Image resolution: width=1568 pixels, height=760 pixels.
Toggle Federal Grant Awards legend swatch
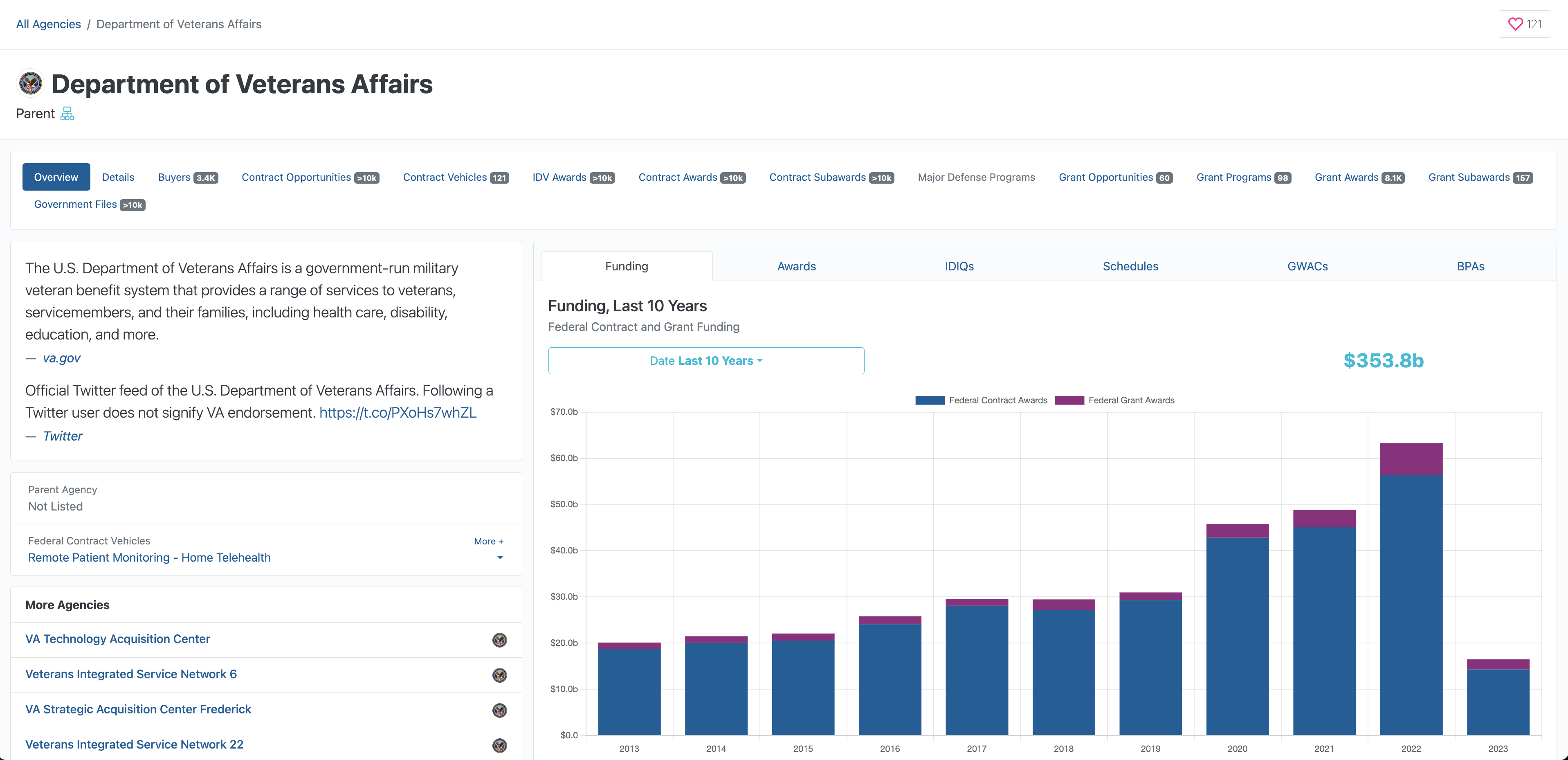(1069, 400)
